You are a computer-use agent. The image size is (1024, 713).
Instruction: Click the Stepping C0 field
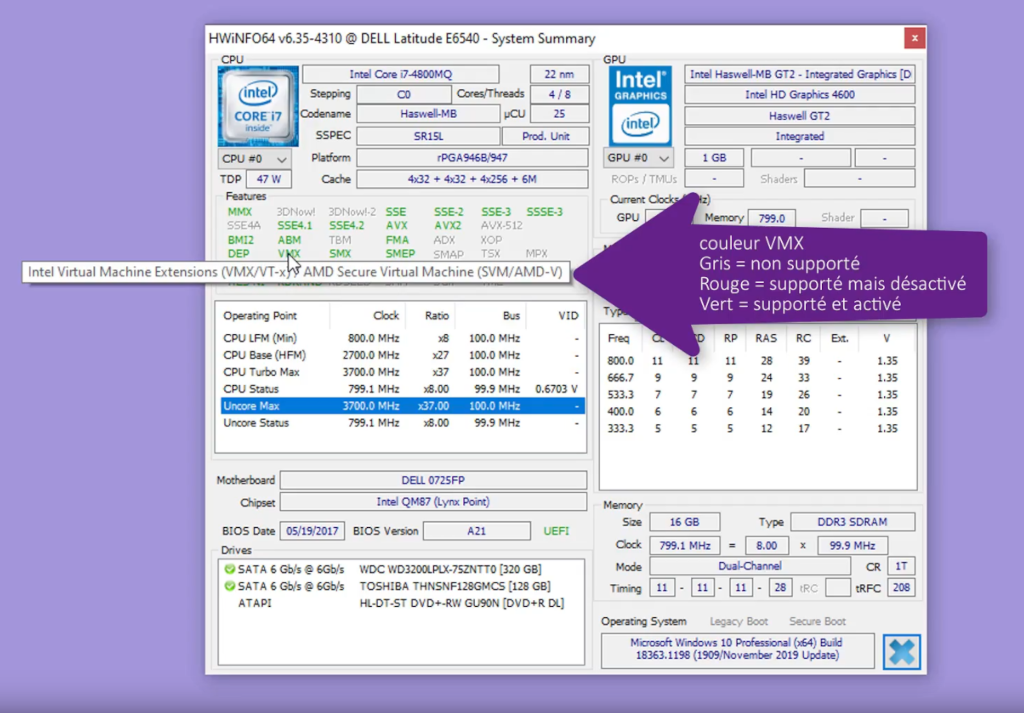click(404, 94)
